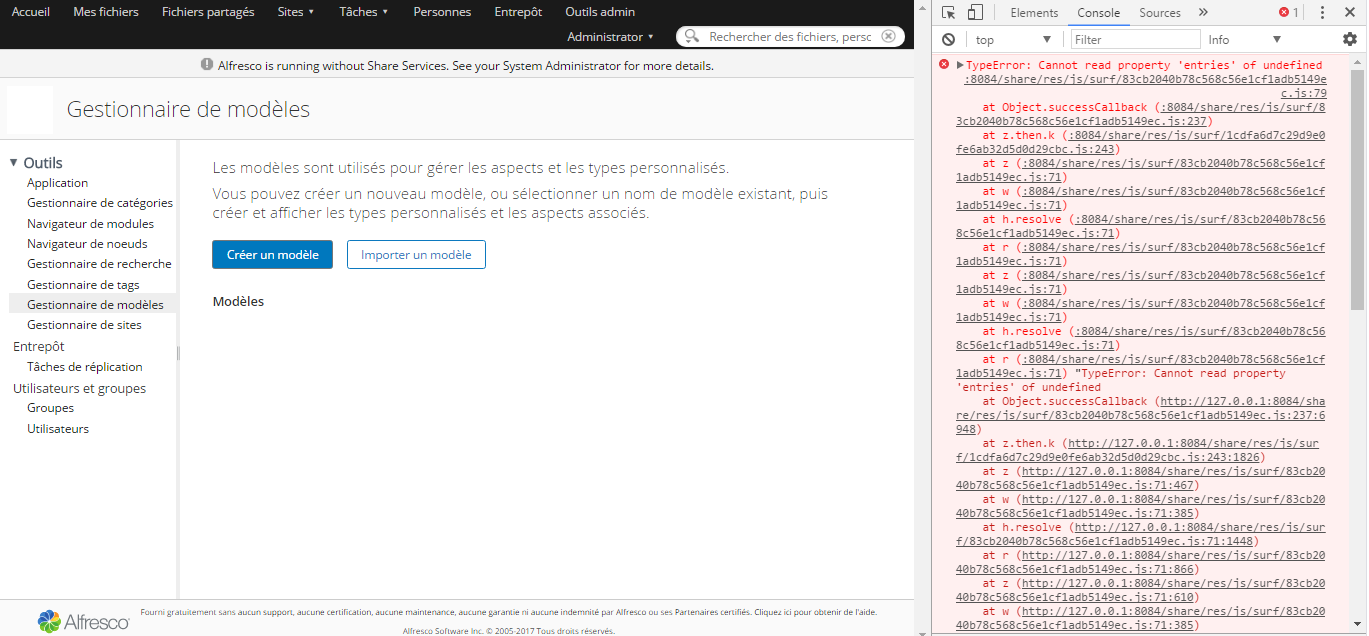Open Mes fichiers from the top menu
This screenshot has width=1369, height=636.
106,12
